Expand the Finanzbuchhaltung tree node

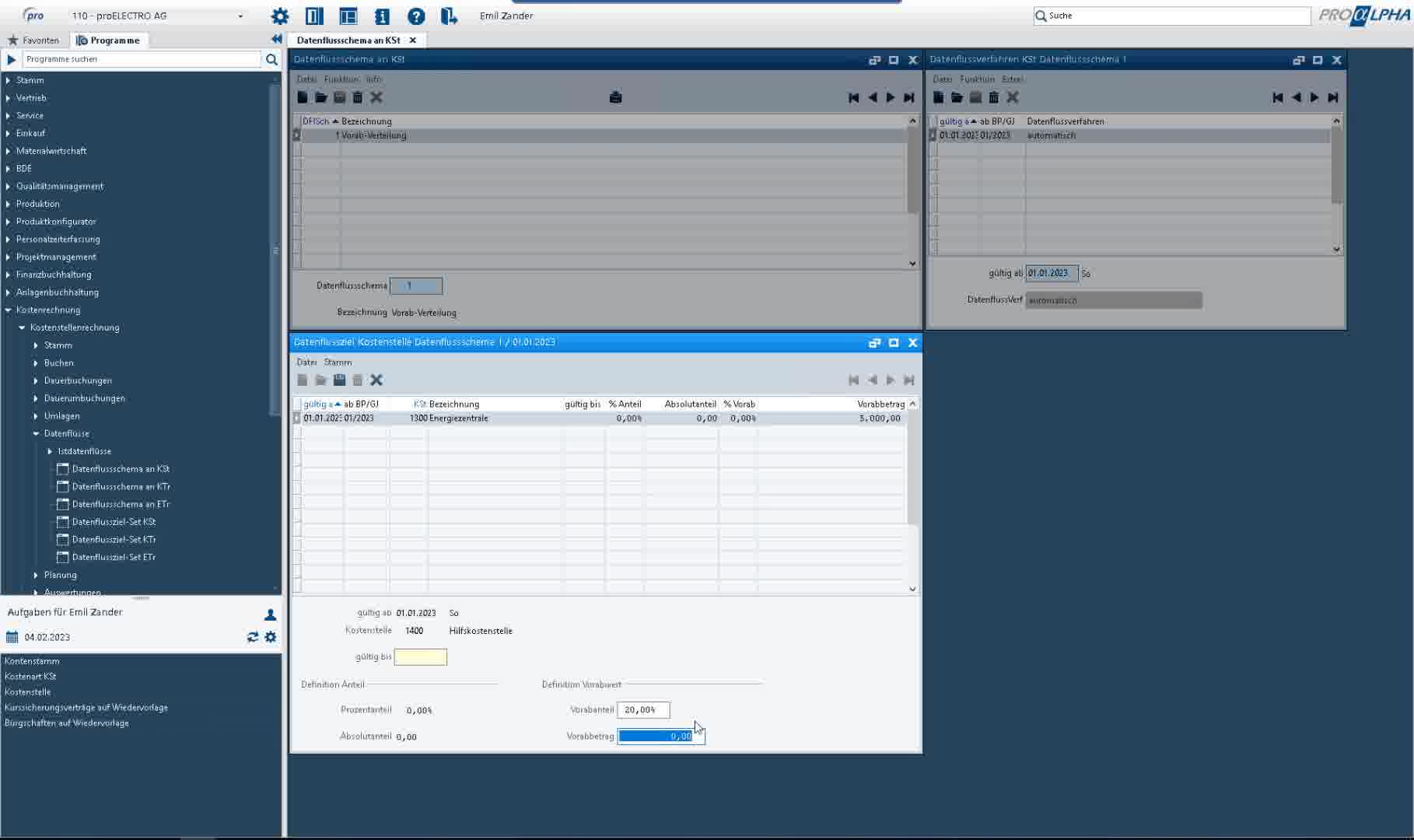8,275
